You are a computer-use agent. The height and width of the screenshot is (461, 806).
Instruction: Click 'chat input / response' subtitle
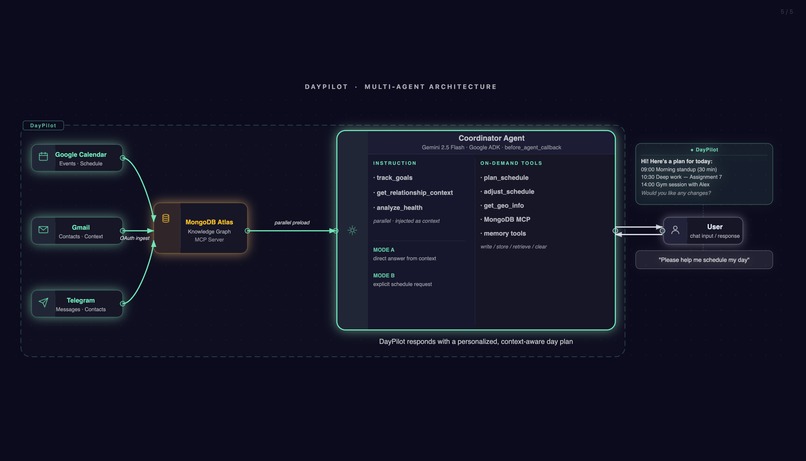tap(715, 236)
